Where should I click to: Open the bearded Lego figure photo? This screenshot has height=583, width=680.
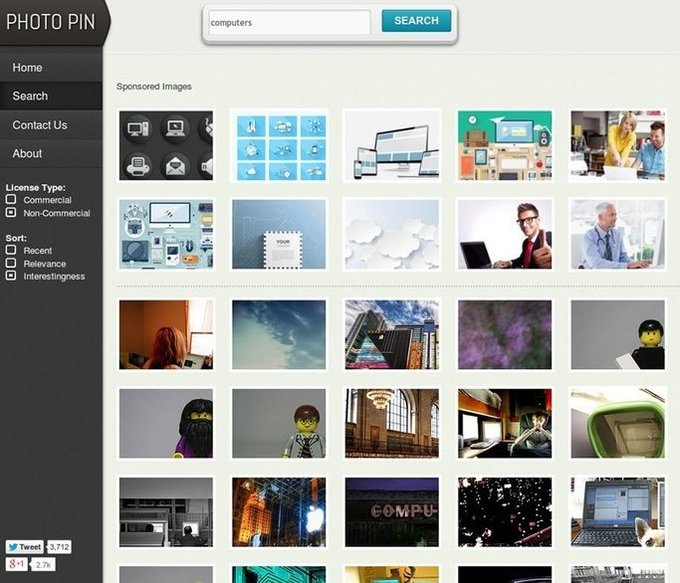pyautogui.click(x=166, y=423)
